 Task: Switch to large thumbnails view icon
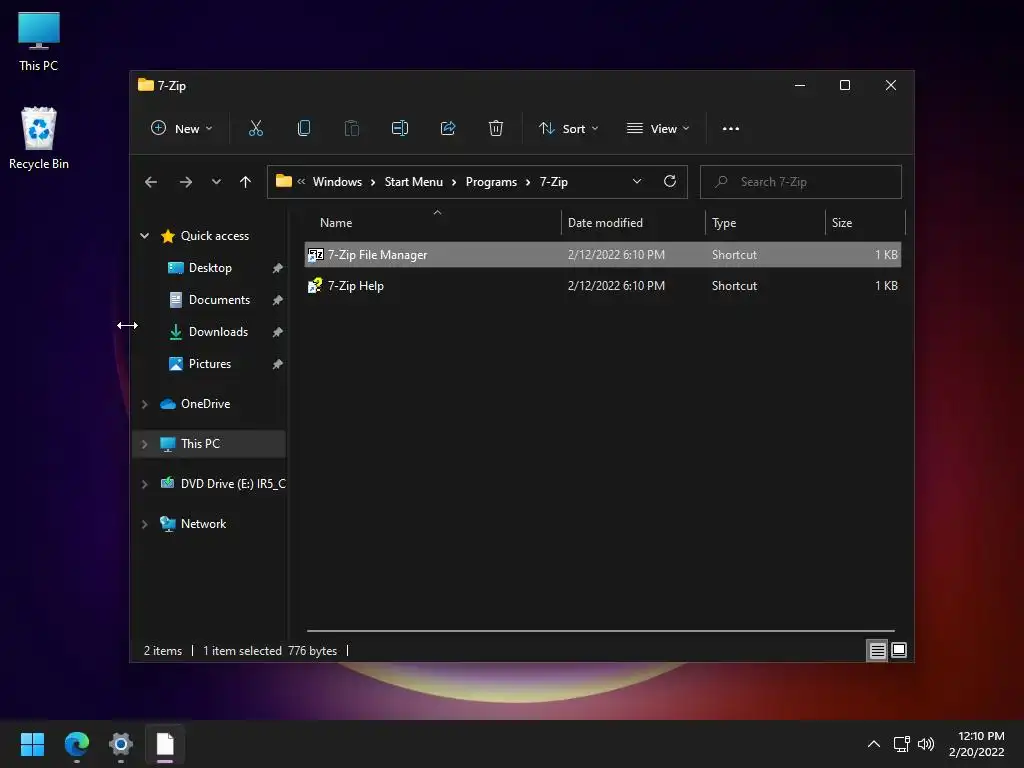point(899,650)
